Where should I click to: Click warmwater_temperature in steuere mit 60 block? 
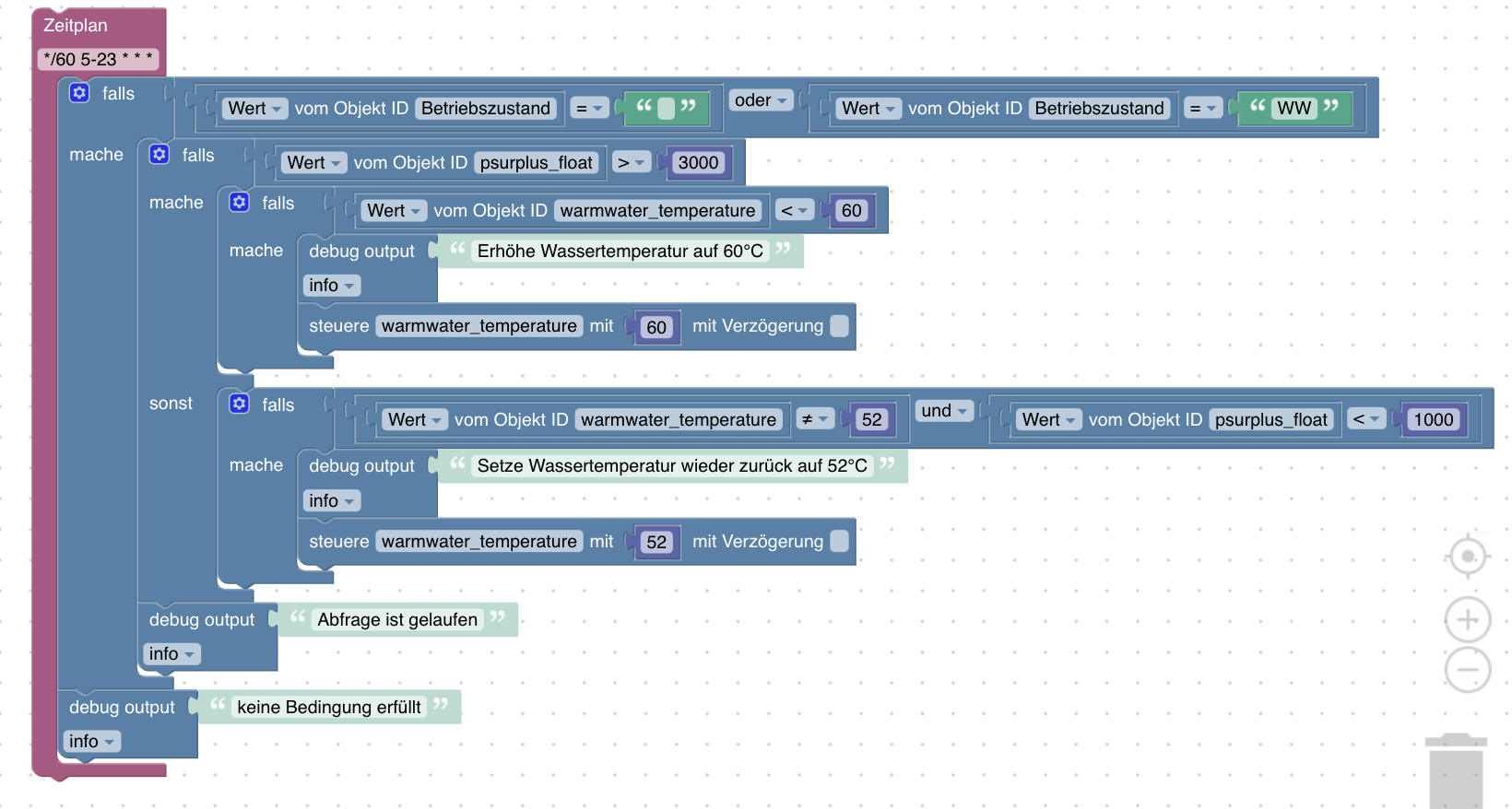pos(479,326)
